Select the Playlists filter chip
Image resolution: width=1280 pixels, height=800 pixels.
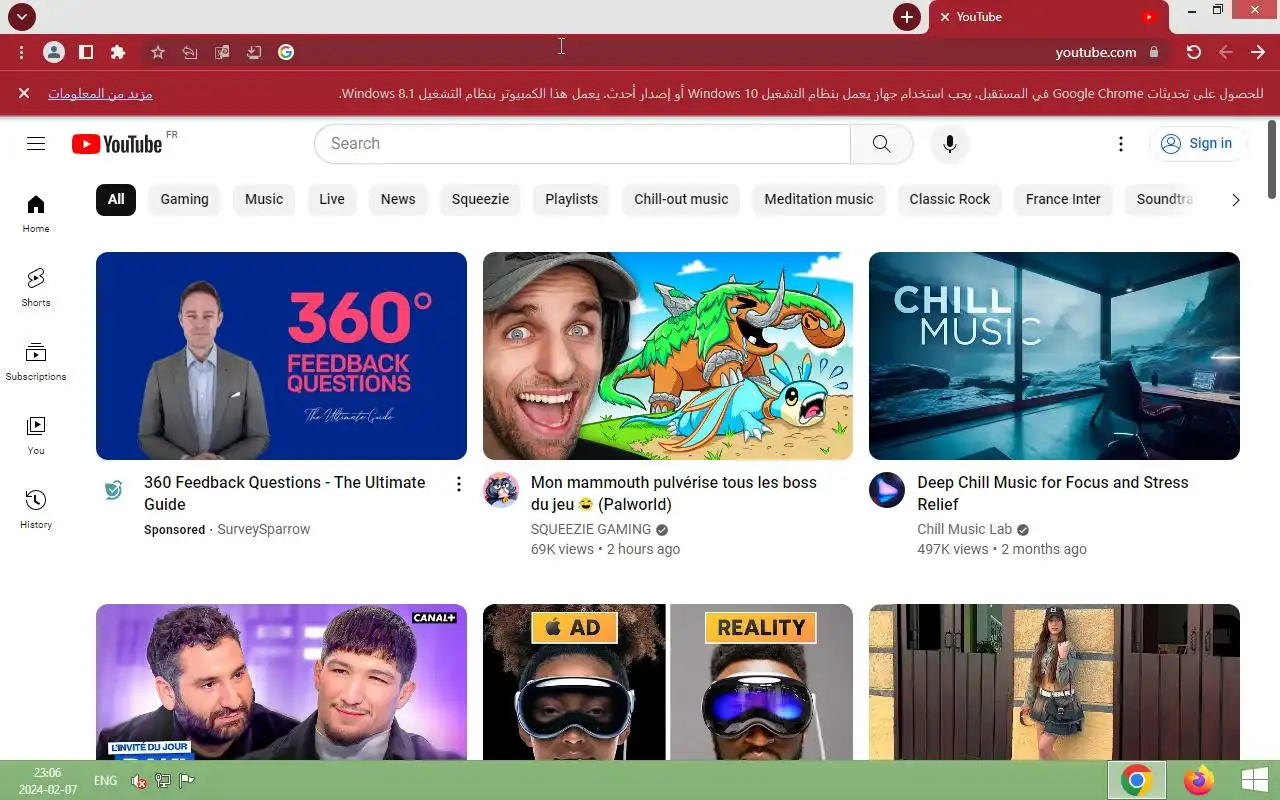click(x=572, y=199)
